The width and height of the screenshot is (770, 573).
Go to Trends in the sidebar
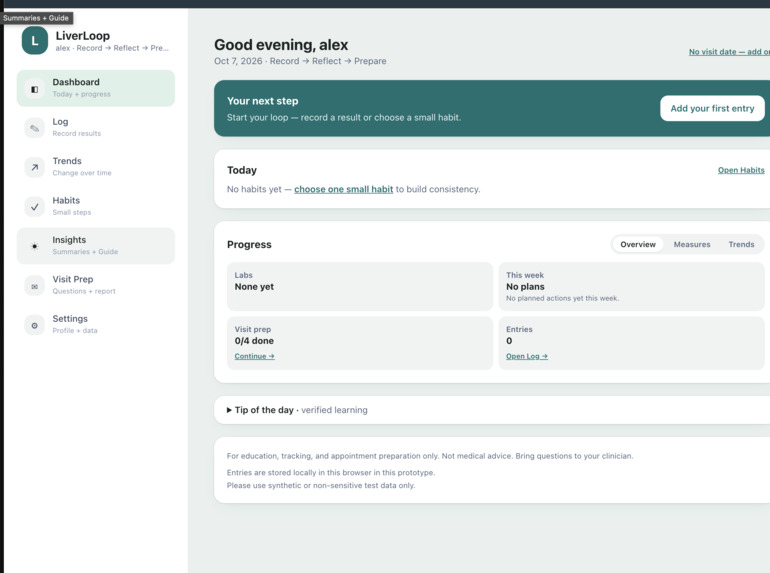point(96,166)
